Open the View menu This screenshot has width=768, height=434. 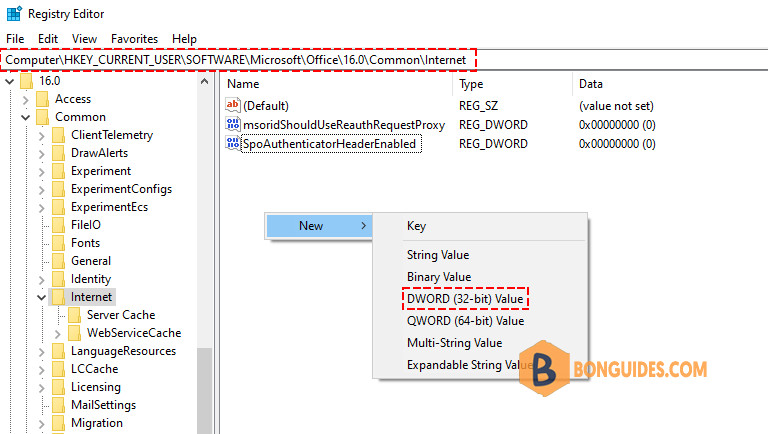[84, 39]
